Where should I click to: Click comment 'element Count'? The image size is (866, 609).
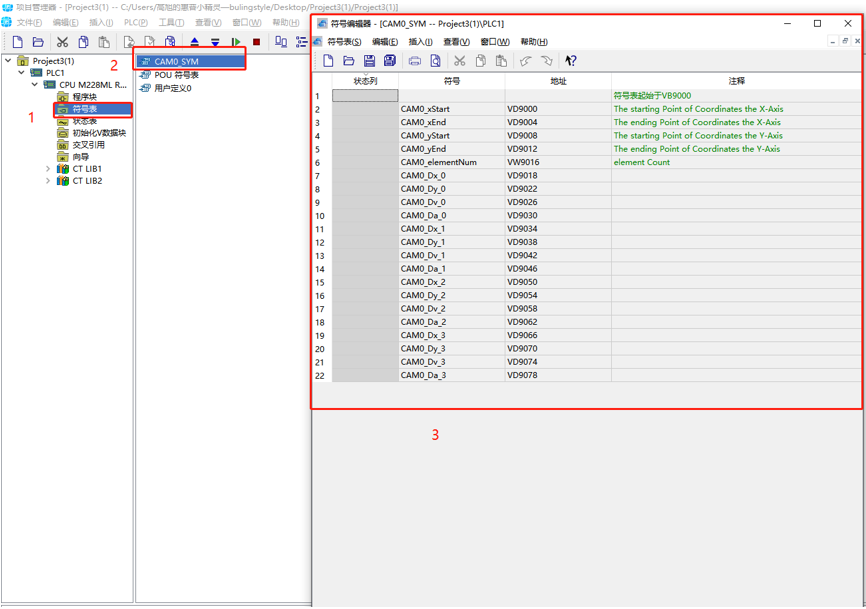coord(642,162)
